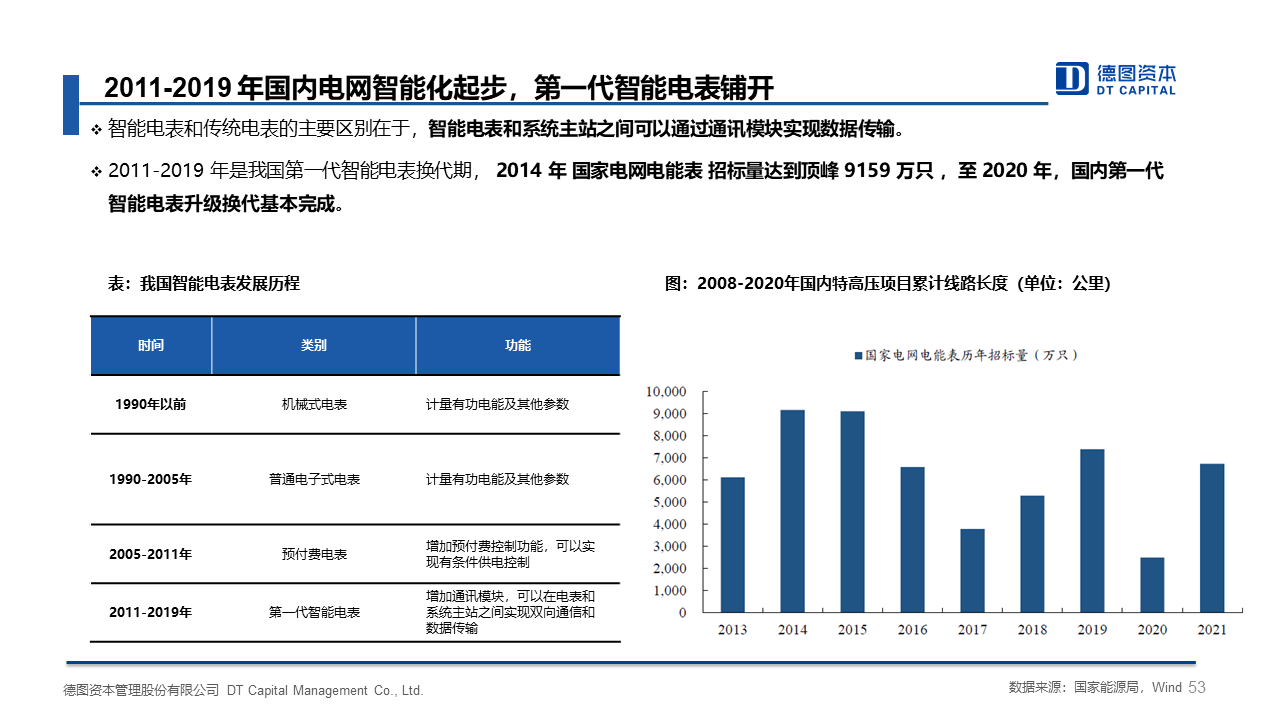This screenshot has height=720, width=1280.
Task: Select the 2011-2019年 table cell
Action: click(151, 612)
